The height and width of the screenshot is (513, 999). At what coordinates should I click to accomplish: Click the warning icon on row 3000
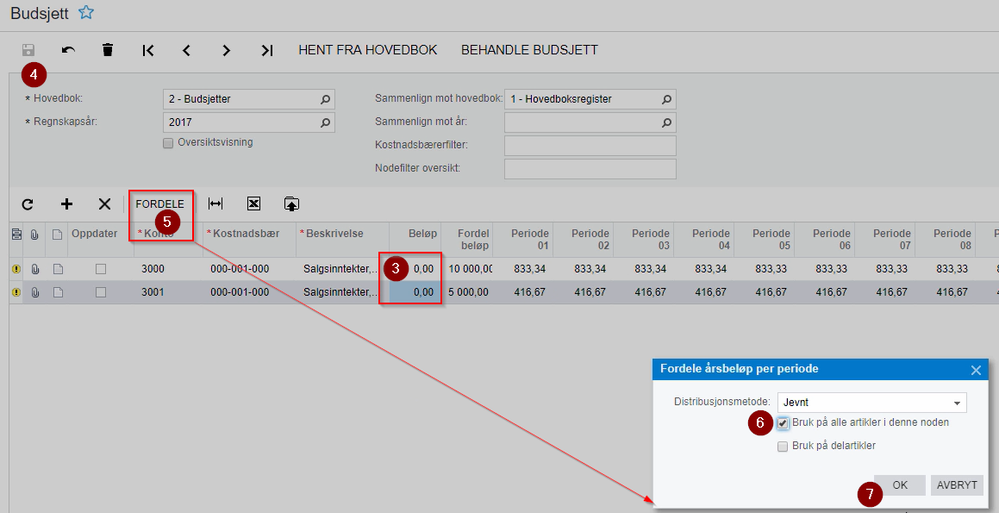17,270
